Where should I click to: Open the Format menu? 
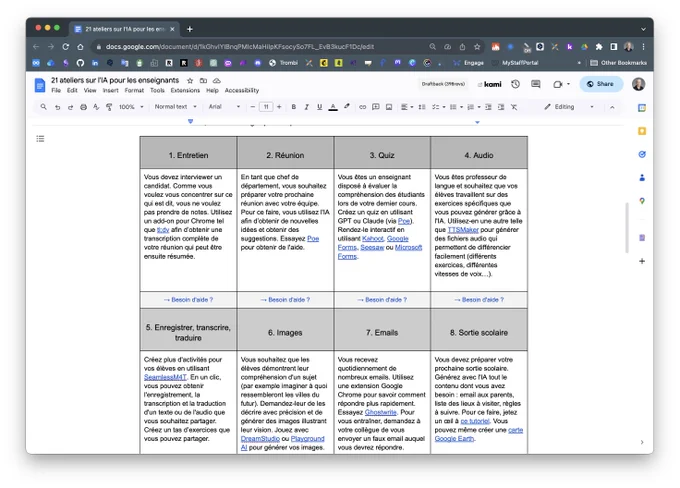click(x=134, y=90)
